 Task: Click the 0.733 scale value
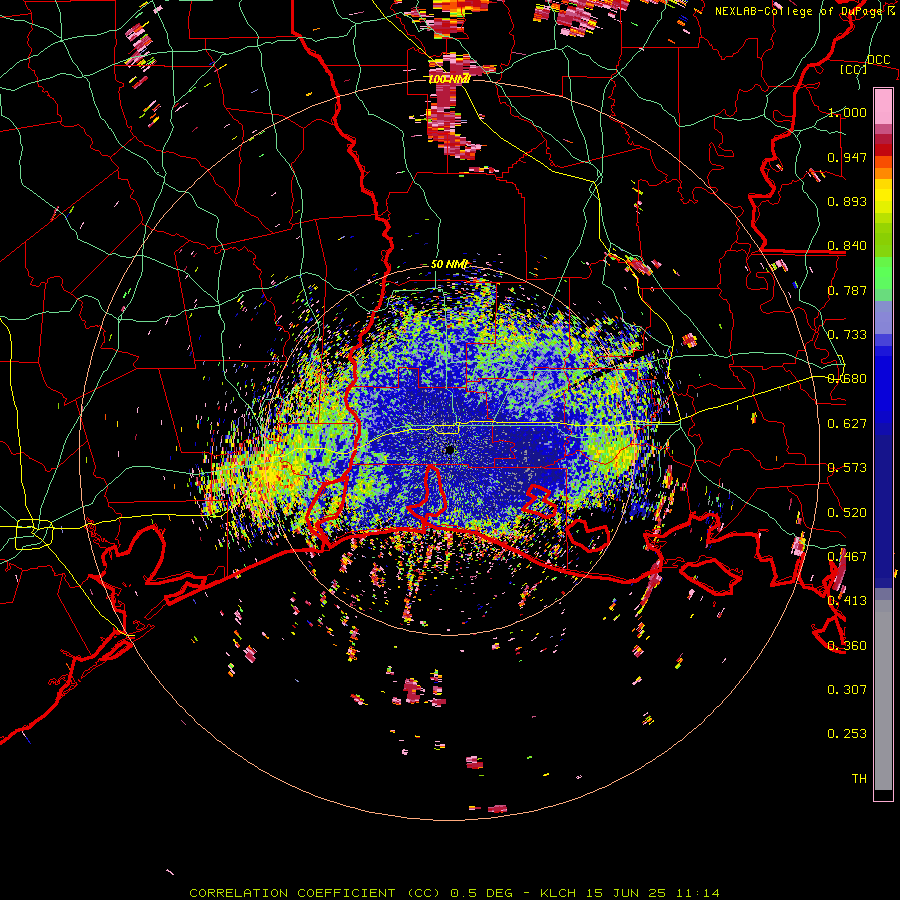click(x=847, y=335)
